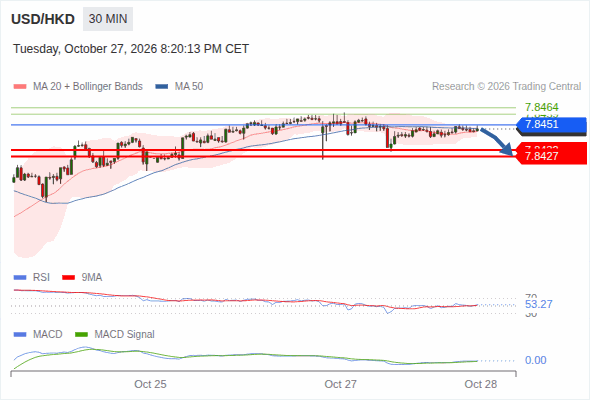The image size is (590, 400).
Task: Click the blue MACD legend swatch
Action: (20, 335)
